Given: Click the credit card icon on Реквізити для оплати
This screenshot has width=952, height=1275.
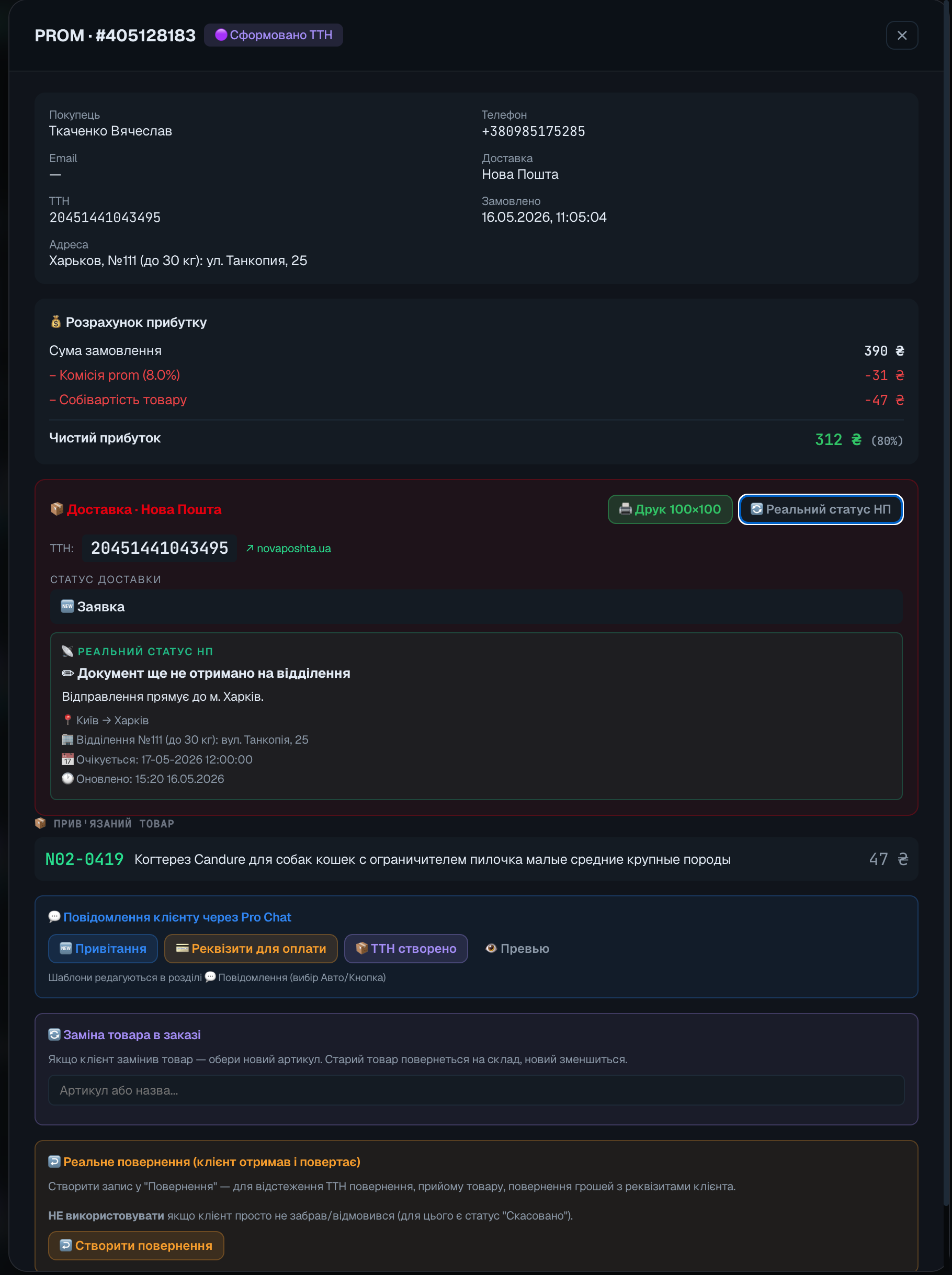Looking at the screenshot, I should click(x=182, y=948).
